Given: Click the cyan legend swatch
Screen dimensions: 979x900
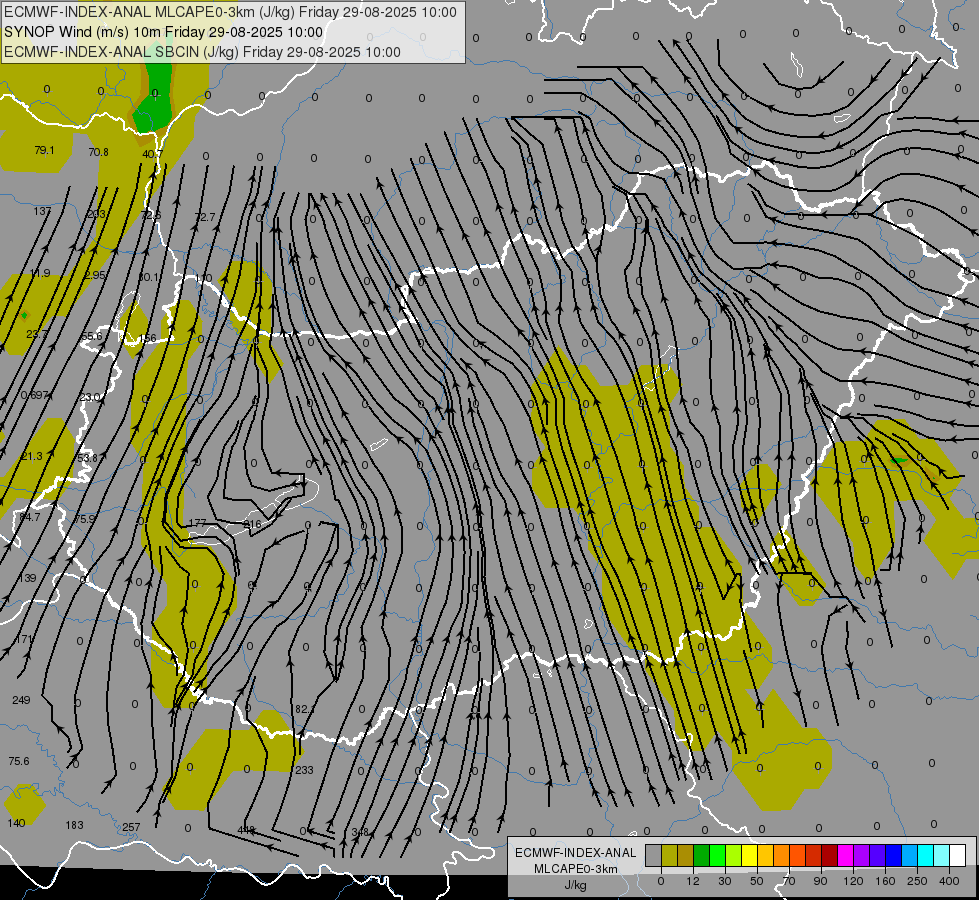Looking at the screenshot, I should pos(926,855).
